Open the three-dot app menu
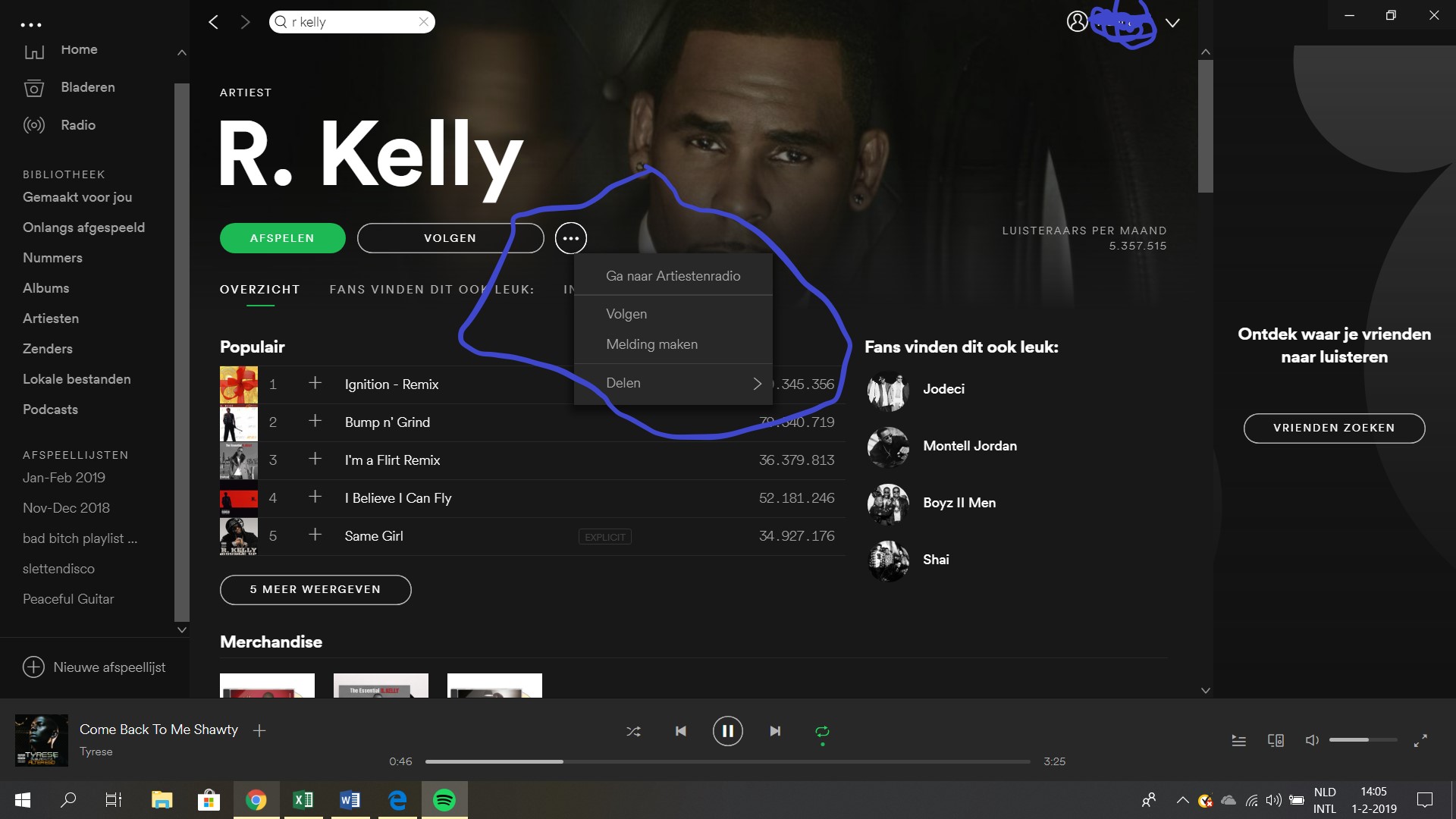The width and height of the screenshot is (1456, 819). [31, 25]
